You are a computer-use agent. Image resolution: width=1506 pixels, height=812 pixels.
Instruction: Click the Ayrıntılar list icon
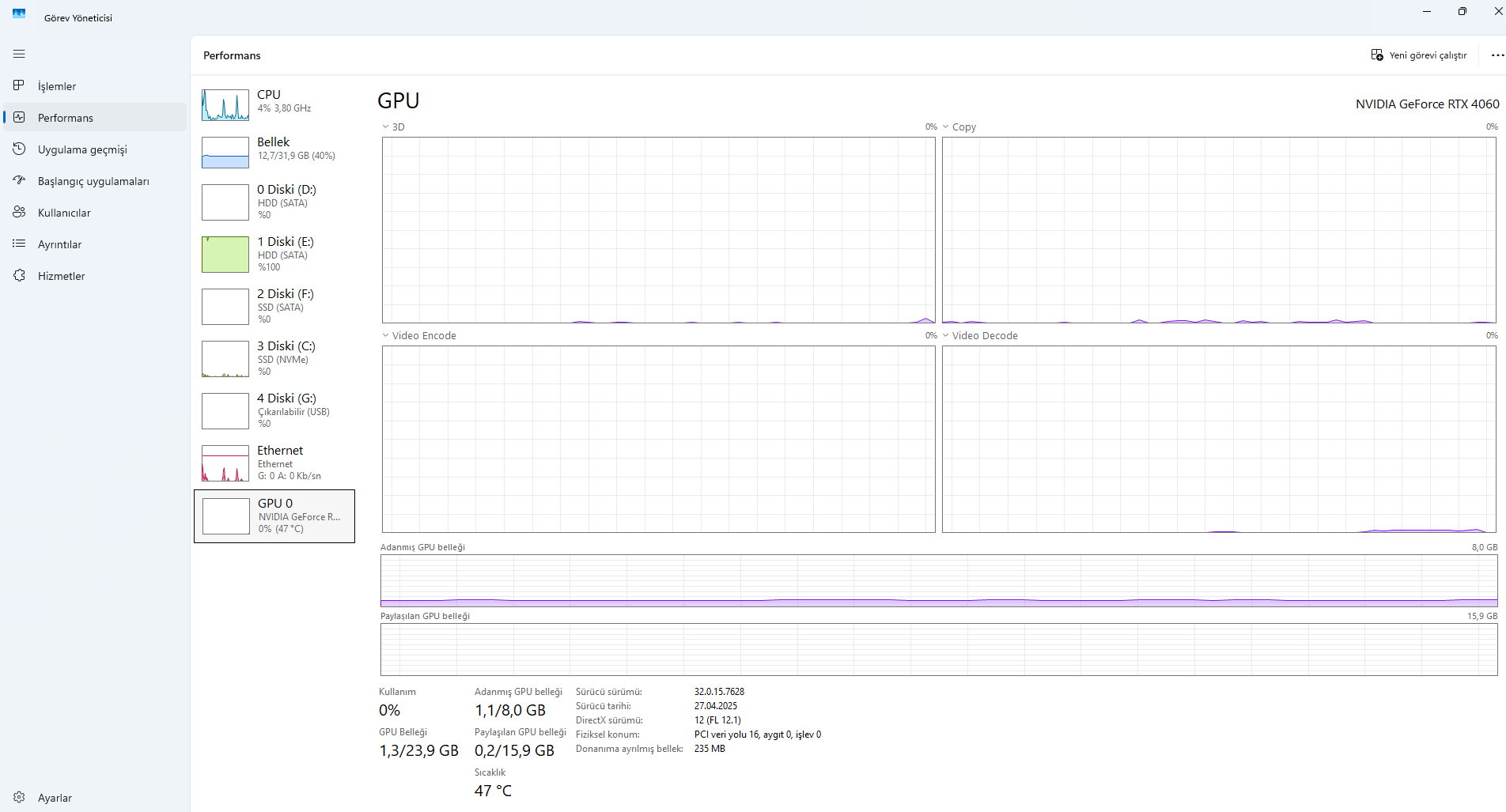tap(19, 244)
